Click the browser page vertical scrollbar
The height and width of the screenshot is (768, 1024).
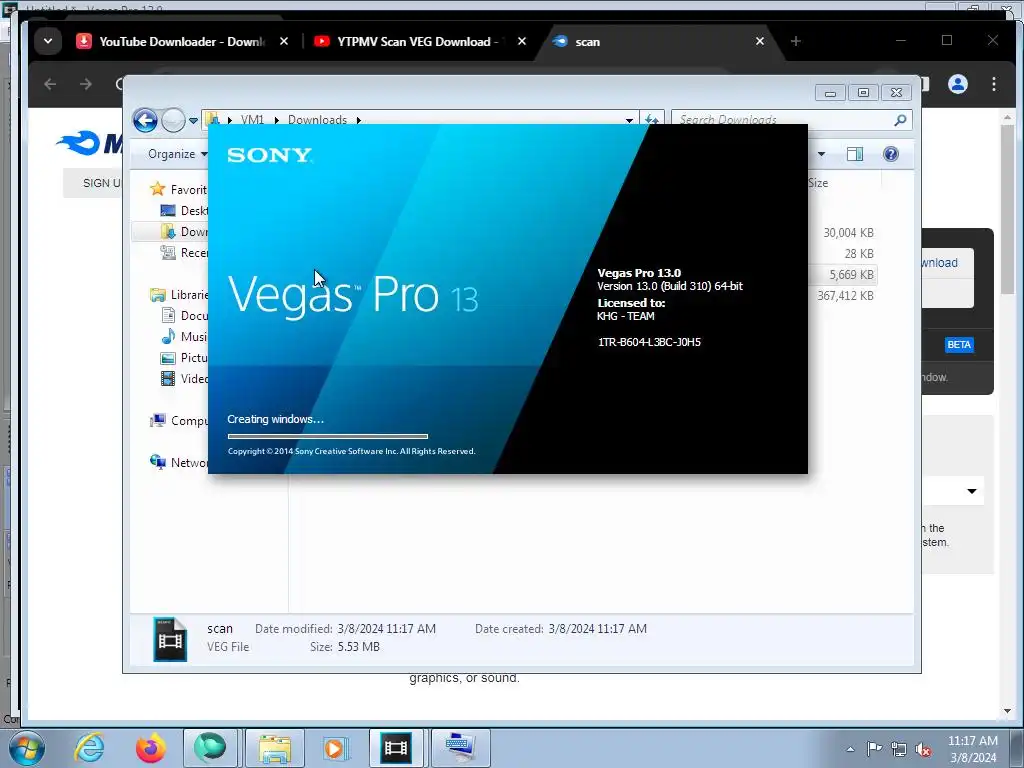tap(1007, 209)
